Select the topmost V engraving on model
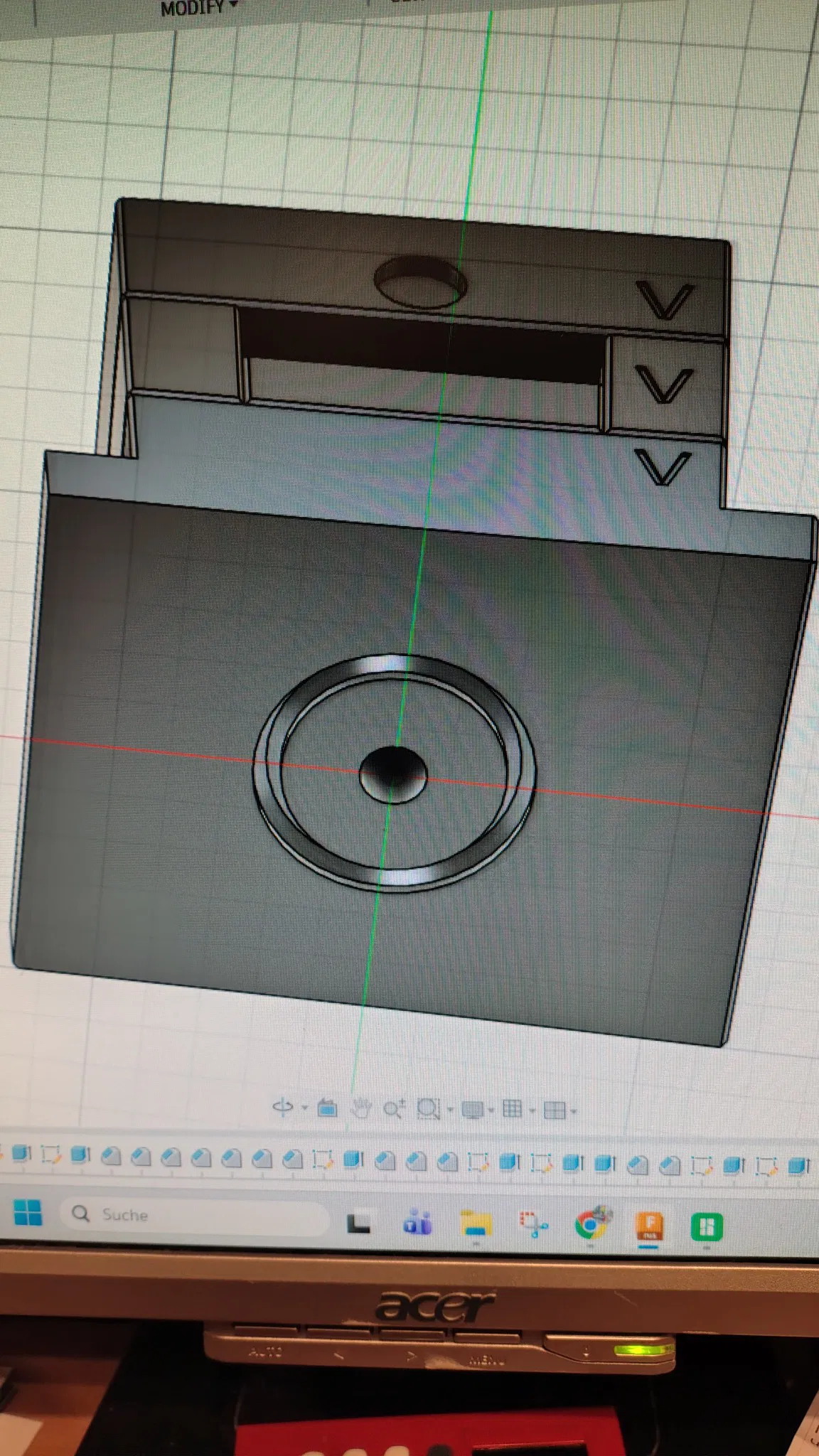Viewport: 819px width, 1456px height. [x=665, y=301]
